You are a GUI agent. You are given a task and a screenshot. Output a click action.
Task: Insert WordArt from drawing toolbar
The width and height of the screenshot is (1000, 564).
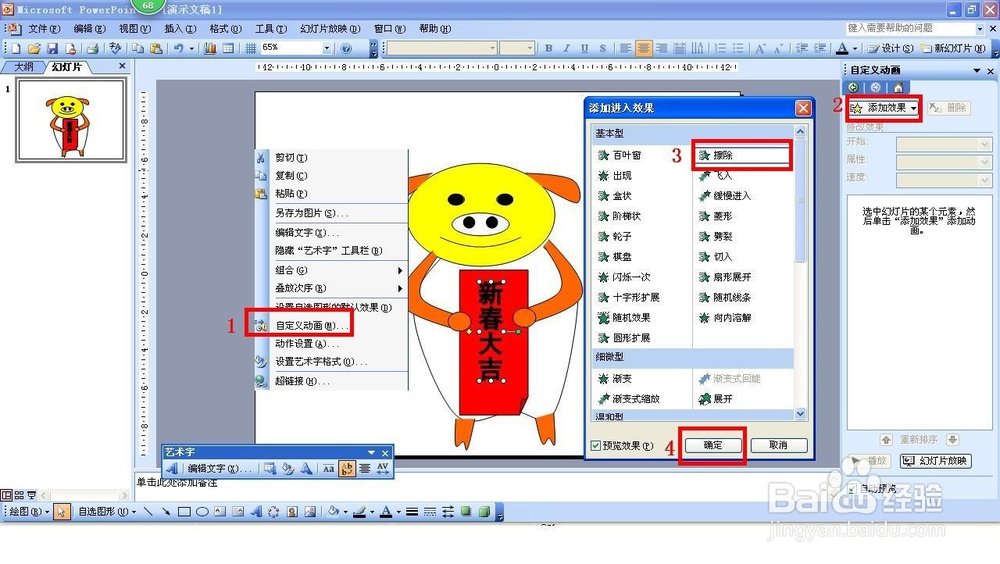(256, 512)
